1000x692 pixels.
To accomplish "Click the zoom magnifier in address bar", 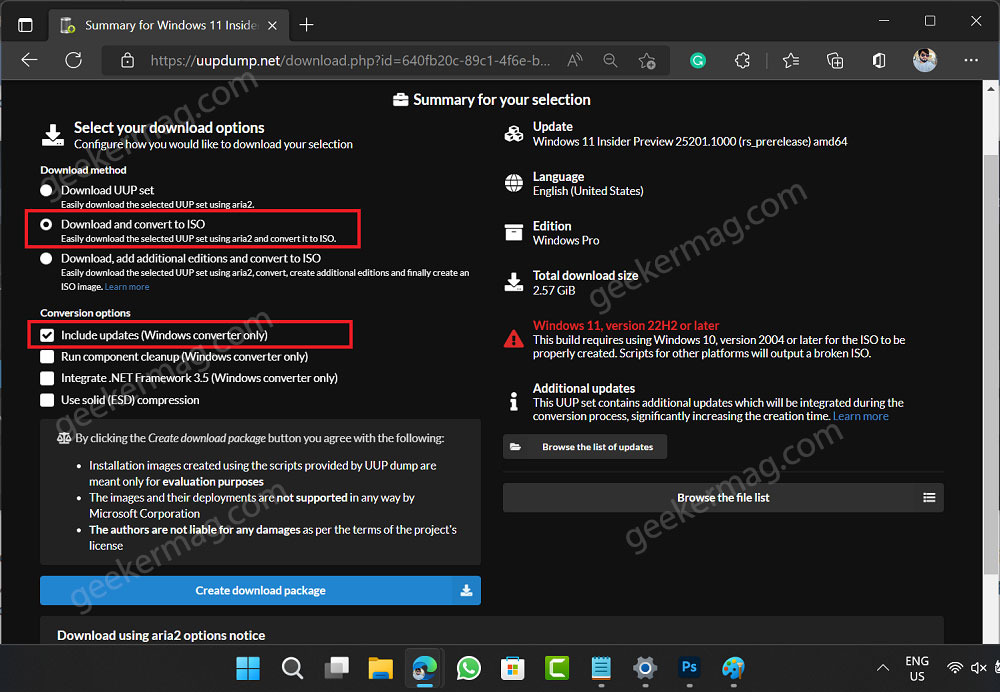I will [x=610, y=61].
